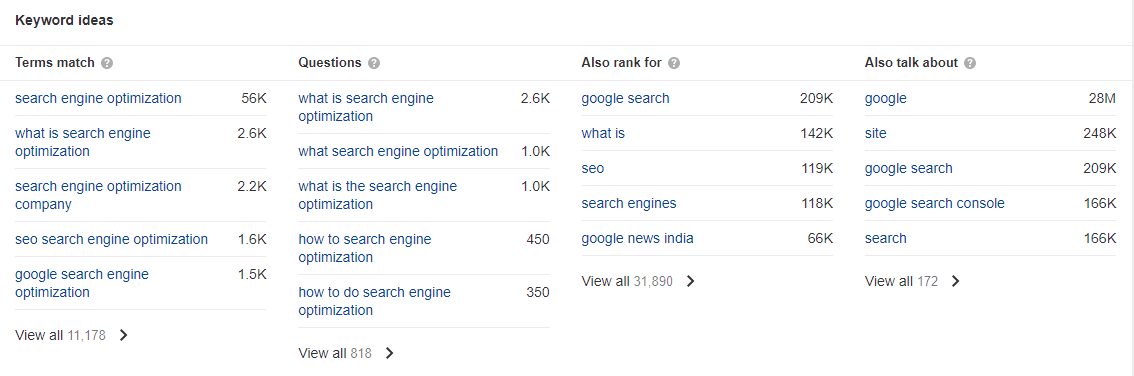Open 'google search console' keyword
Image resolution: width=1134 pixels, height=376 pixels.
pyautogui.click(x=934, y=203)
